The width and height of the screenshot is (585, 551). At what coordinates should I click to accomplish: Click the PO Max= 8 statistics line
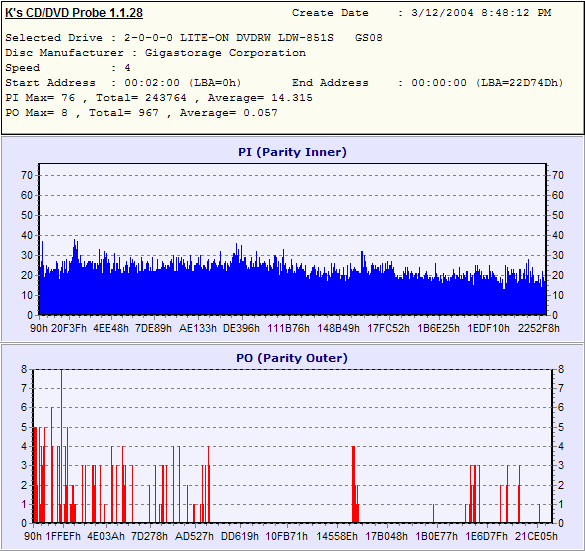pyautogui.click(x=141, y=113)
